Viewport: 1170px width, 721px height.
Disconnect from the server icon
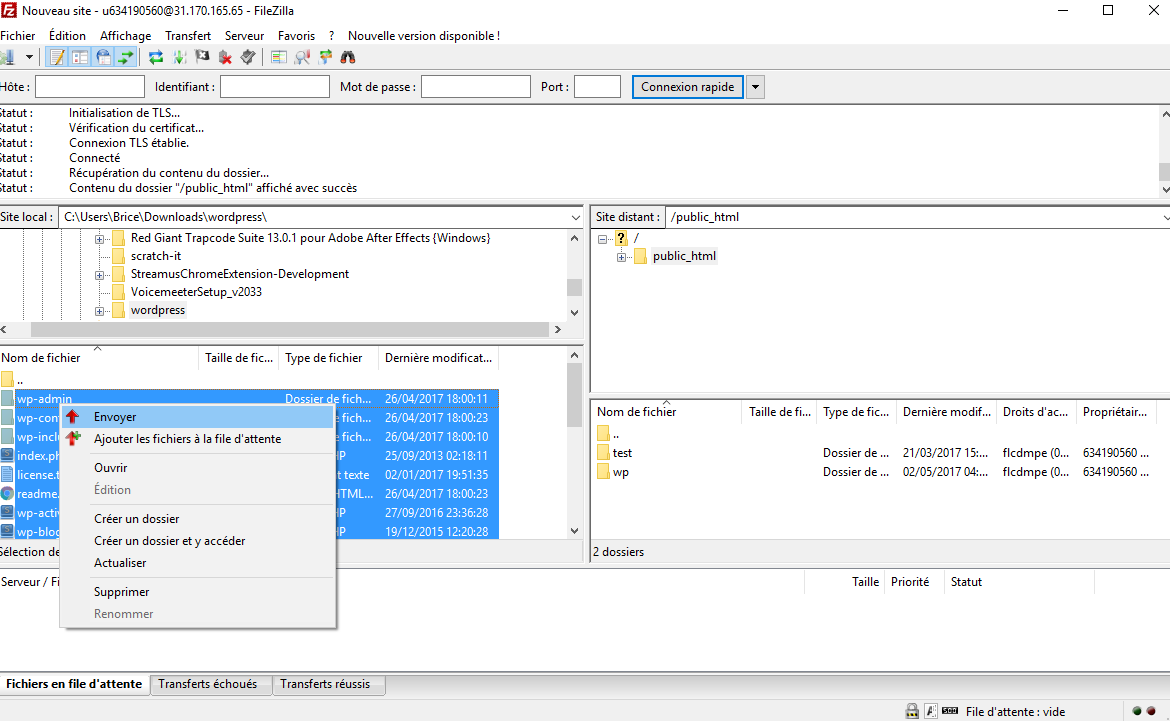[x=225, y=57]
